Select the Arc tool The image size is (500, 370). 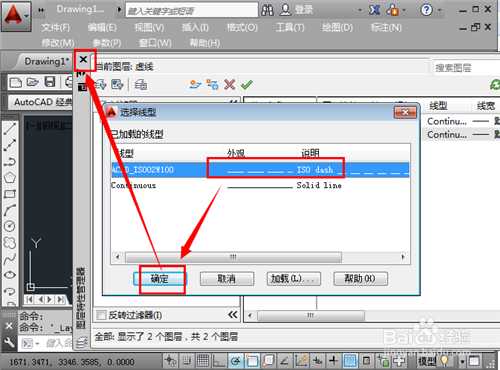click(10, 210)
